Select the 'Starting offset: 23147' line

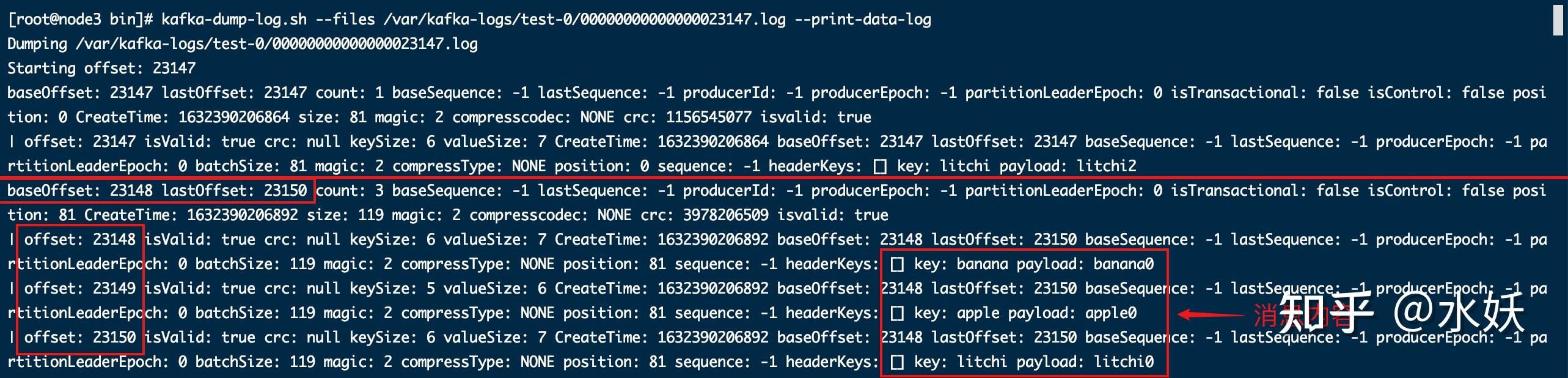[x=101, y=68]
